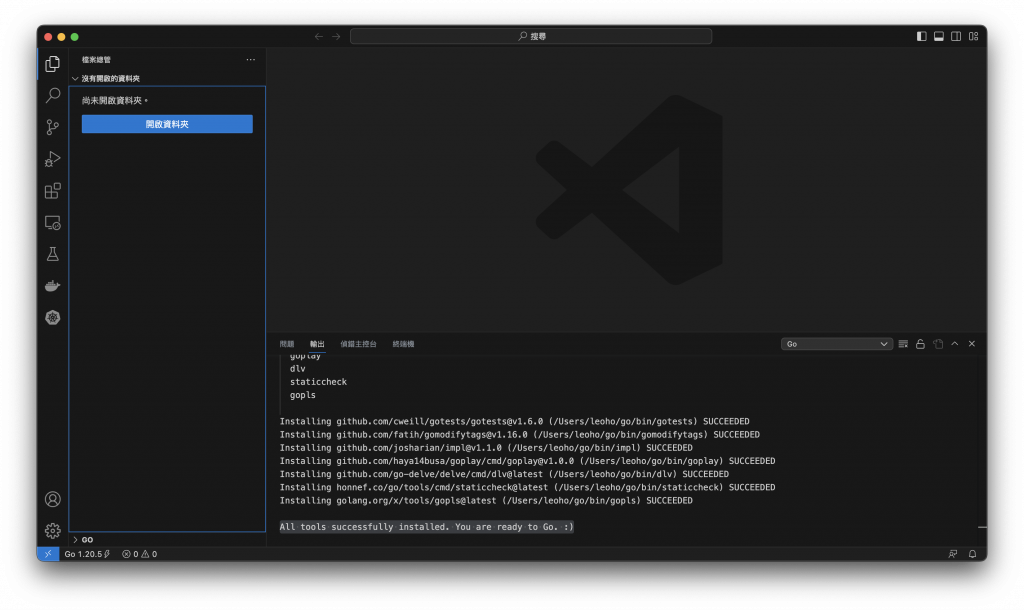Open the Docker view

pos(53,286)
